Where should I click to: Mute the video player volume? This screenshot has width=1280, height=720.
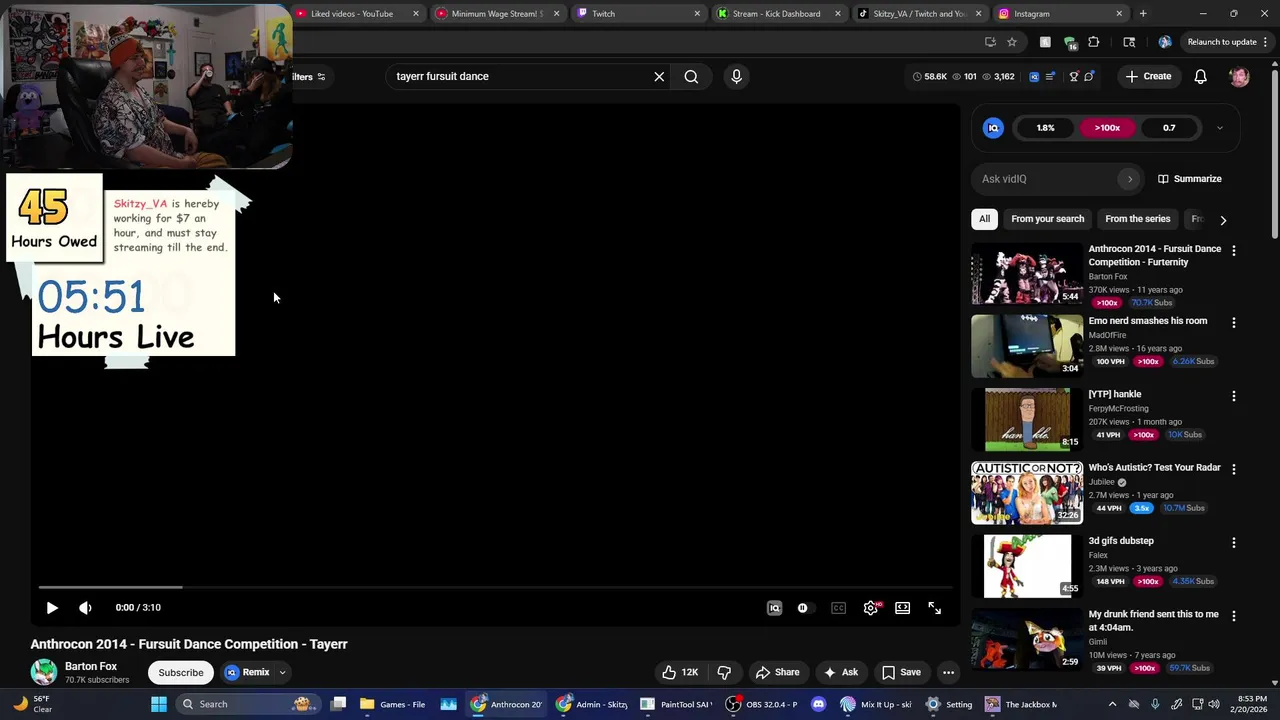(85, 607)
